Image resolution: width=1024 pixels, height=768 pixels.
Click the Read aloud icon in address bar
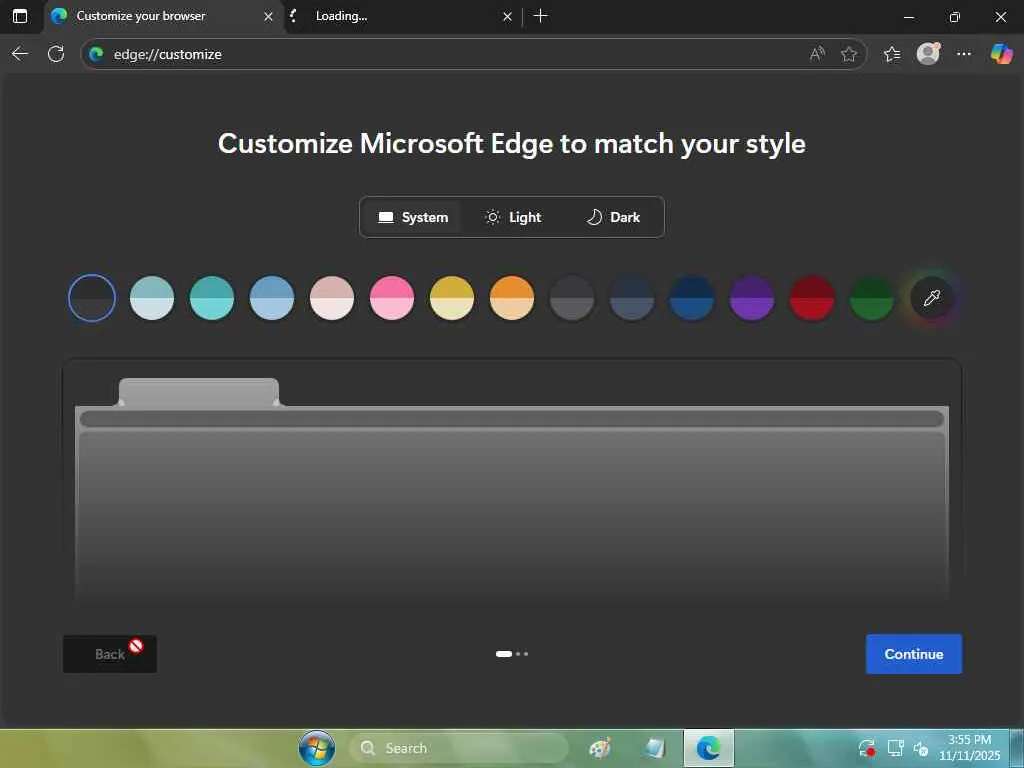pos(817,54)
